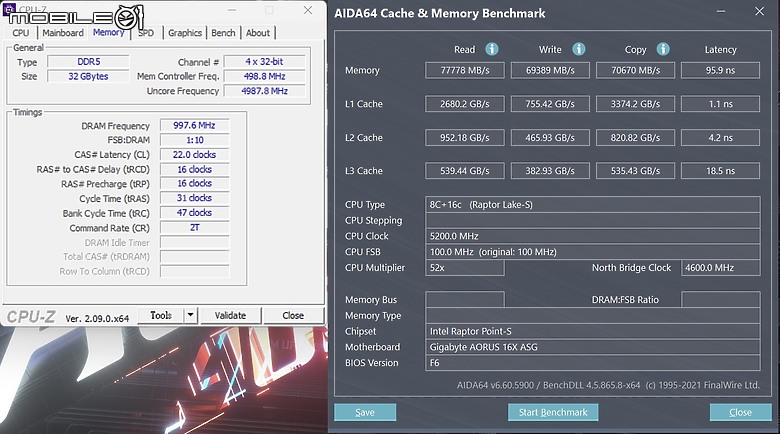780x434 pixels.
Task: Switch to the CPU tab in CPU-Z
Action: click(x=21, y=33)
